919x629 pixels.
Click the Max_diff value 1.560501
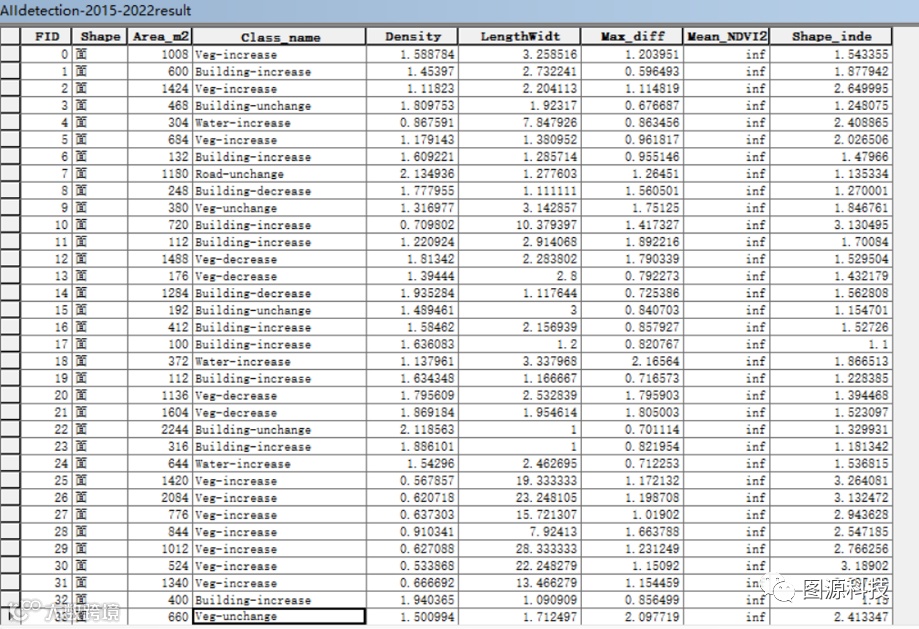[x=632, y=191]
